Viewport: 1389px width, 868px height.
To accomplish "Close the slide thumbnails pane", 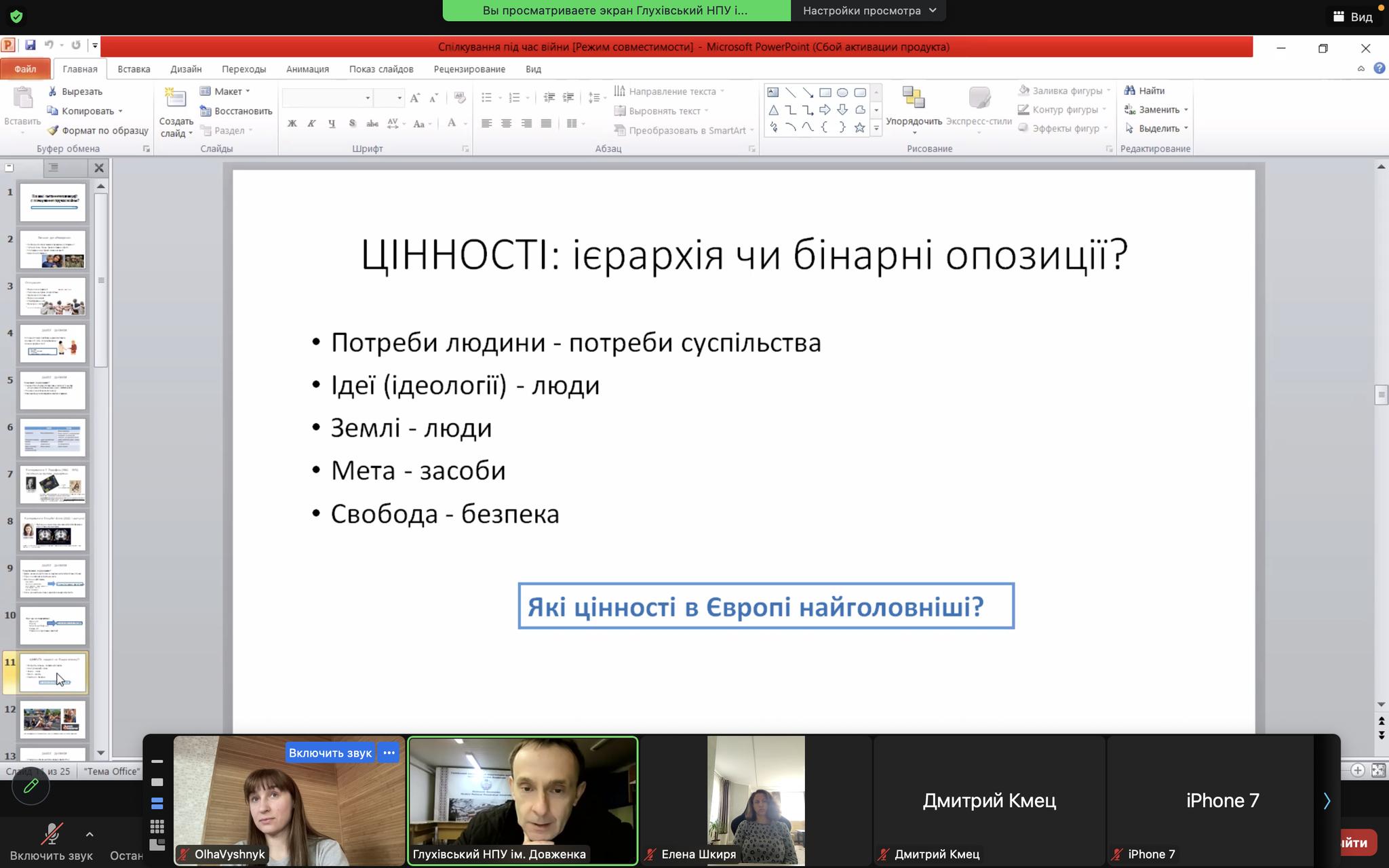I will [99, 167].
